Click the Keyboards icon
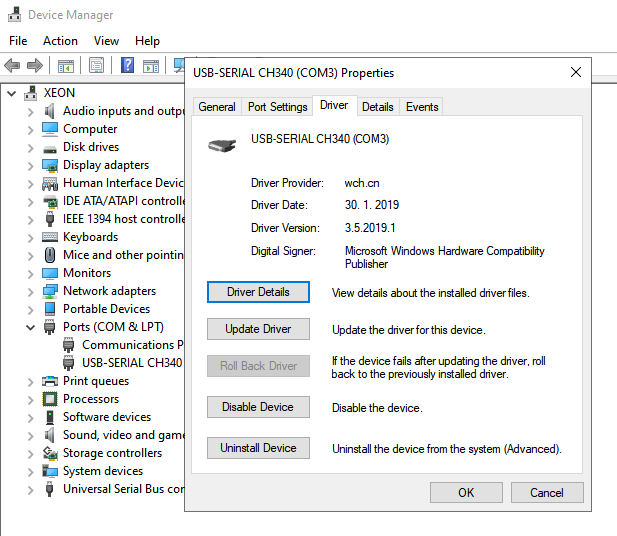Image resolution: width=617 pixels, height=536 pixels. (x=50, y=237)
